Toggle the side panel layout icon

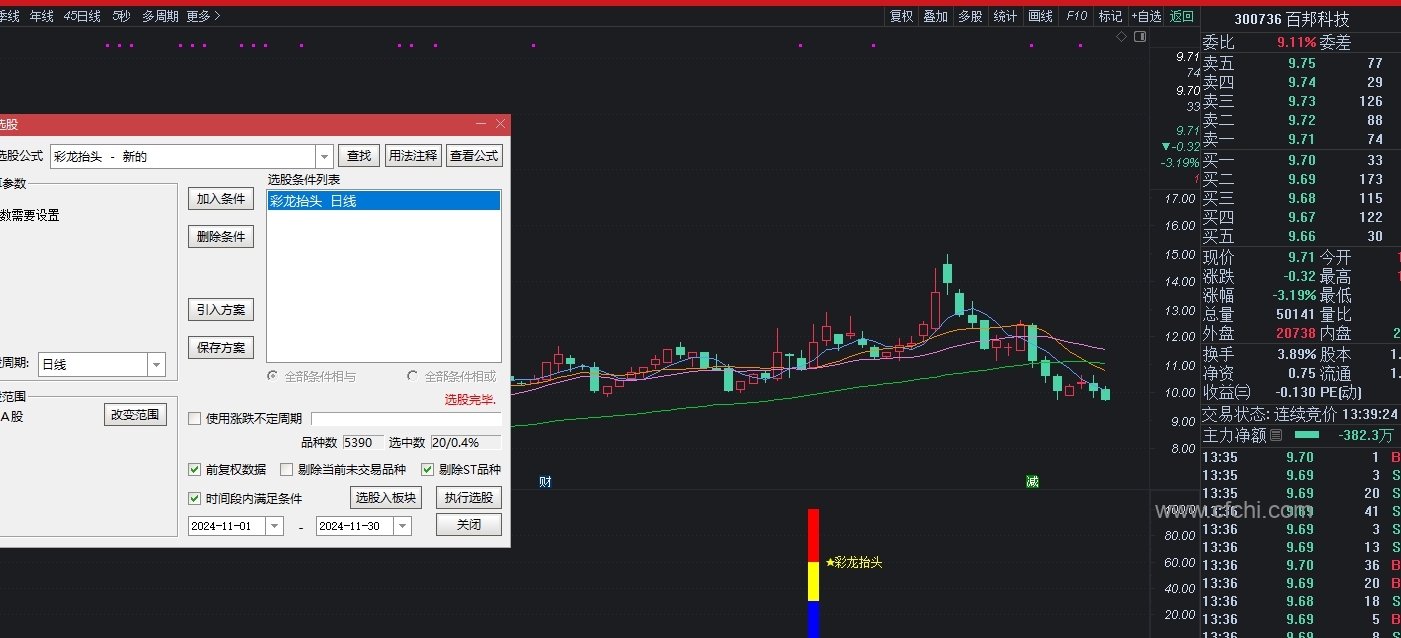pyautogui.click(x=1139, y=37)
